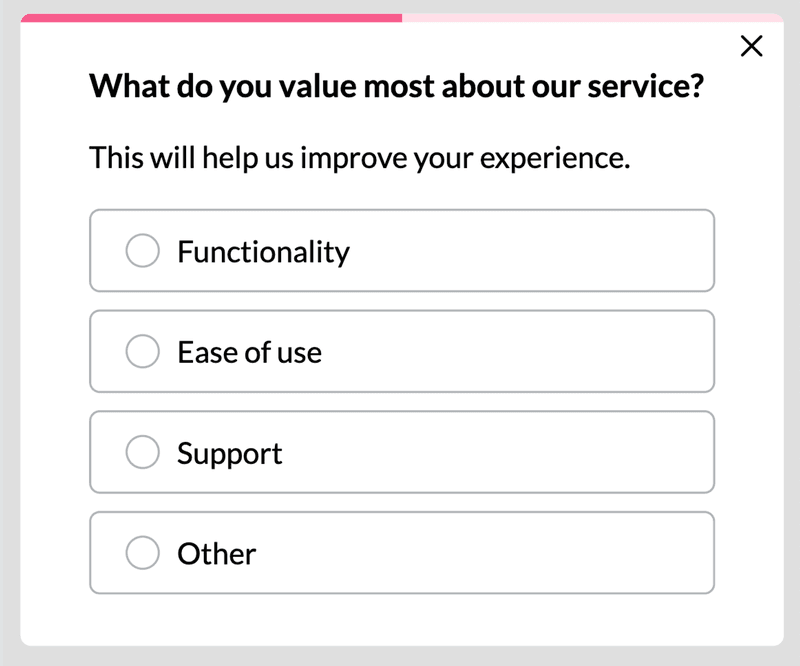
Task: Choose the Other answer row
Action: (400, 552)
